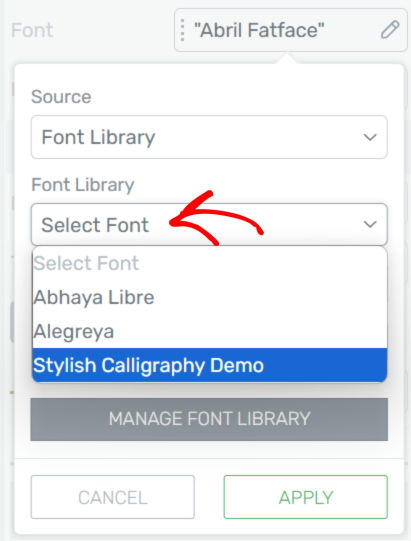Click the Manage Font Library button
The image size is (411, 541).
tap(209, 419)
